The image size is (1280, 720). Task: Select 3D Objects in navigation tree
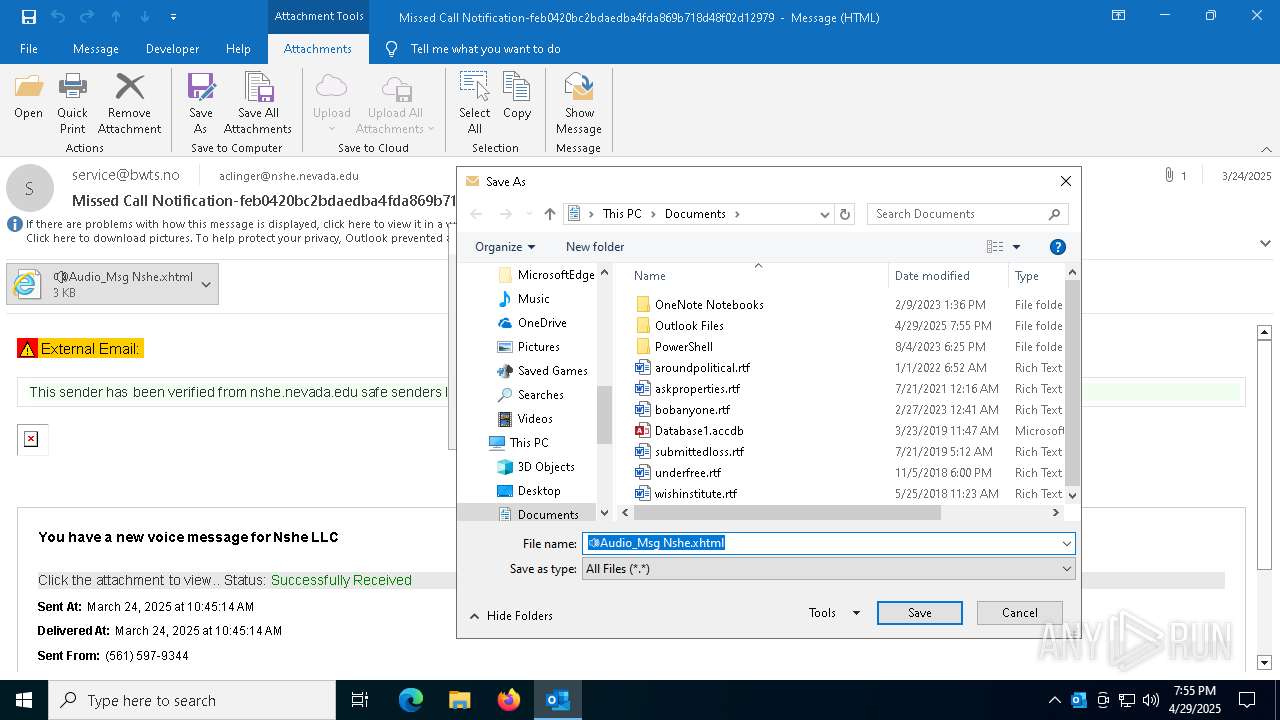[546, 467]
